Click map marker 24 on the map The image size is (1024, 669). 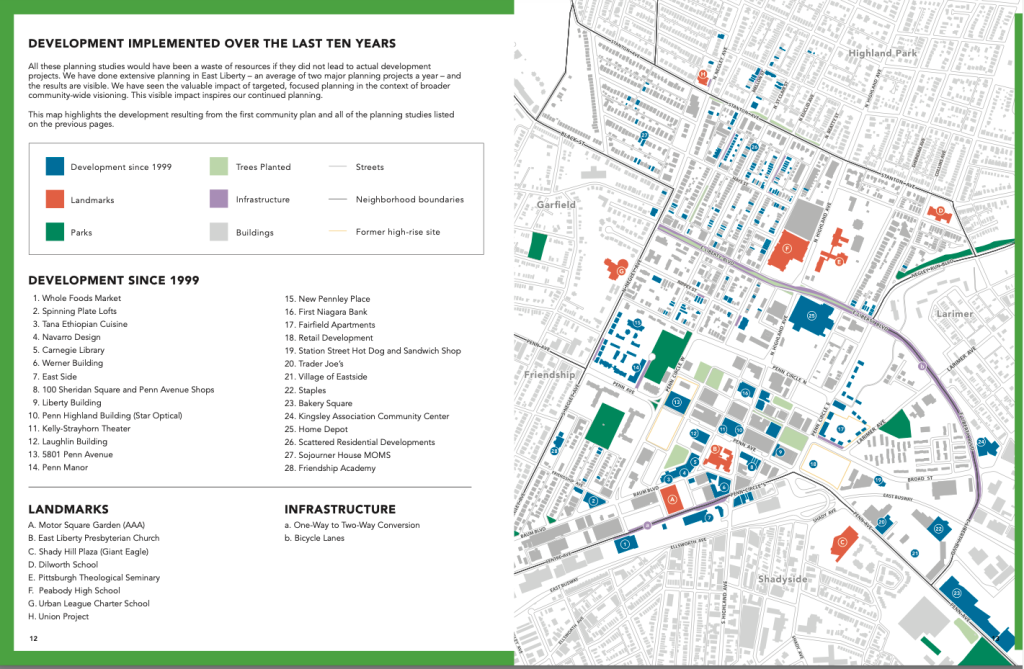pyautogui.click(x=981, y=442)
